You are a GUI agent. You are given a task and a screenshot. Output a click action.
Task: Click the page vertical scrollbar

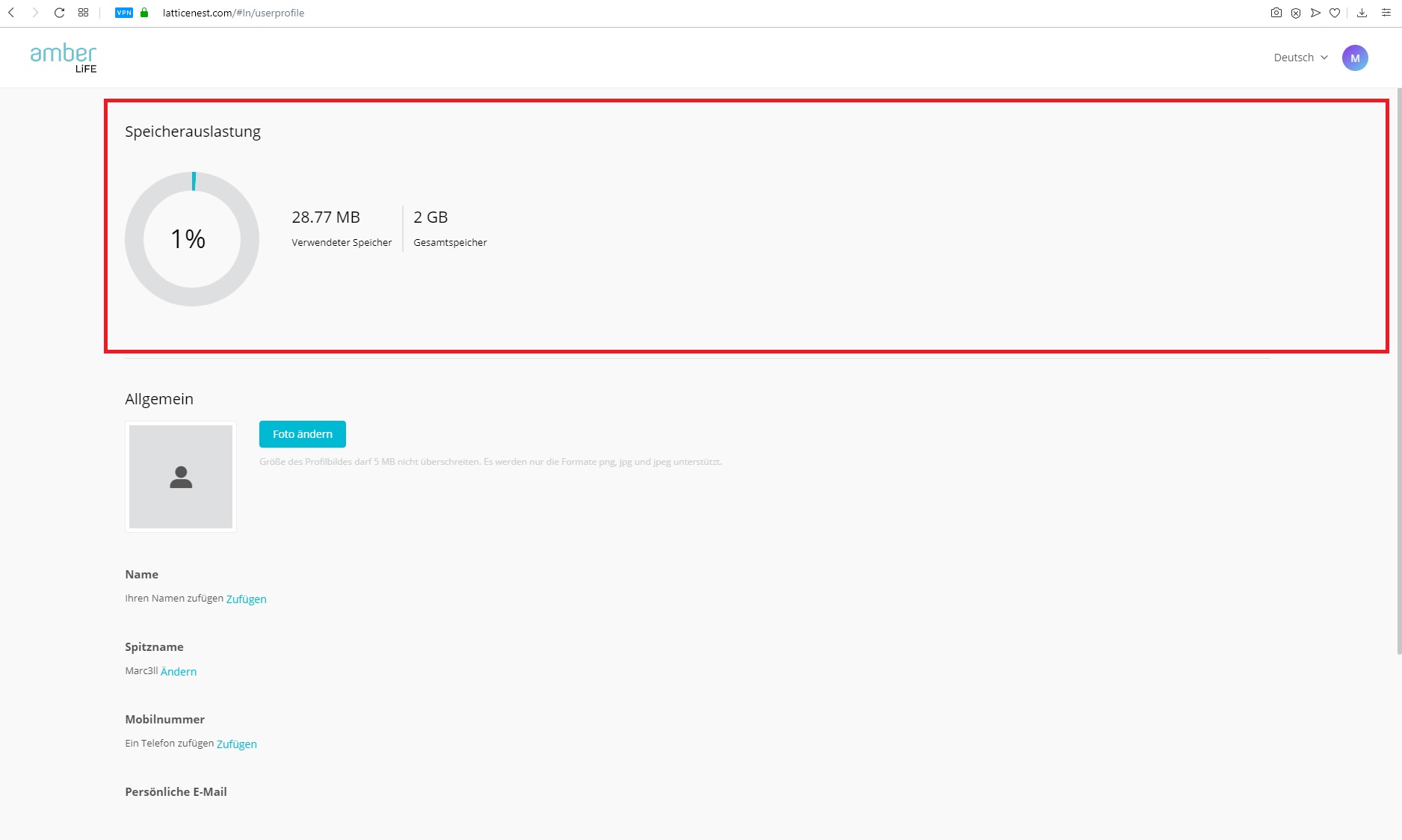point(1399,371)
